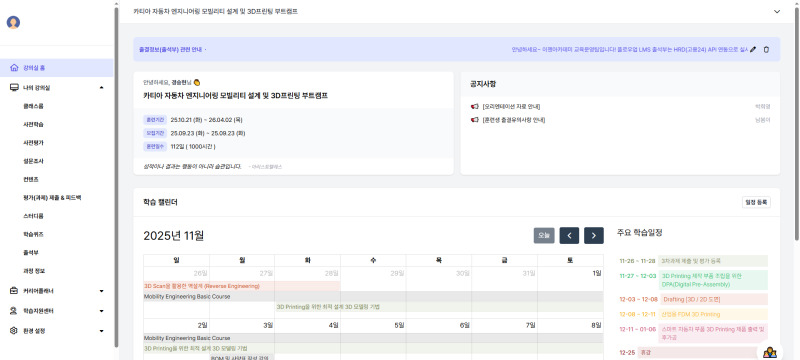Go to previous month in calendar
The width and height of the screenshot is (800, 360).
click(x=569, y=236)
